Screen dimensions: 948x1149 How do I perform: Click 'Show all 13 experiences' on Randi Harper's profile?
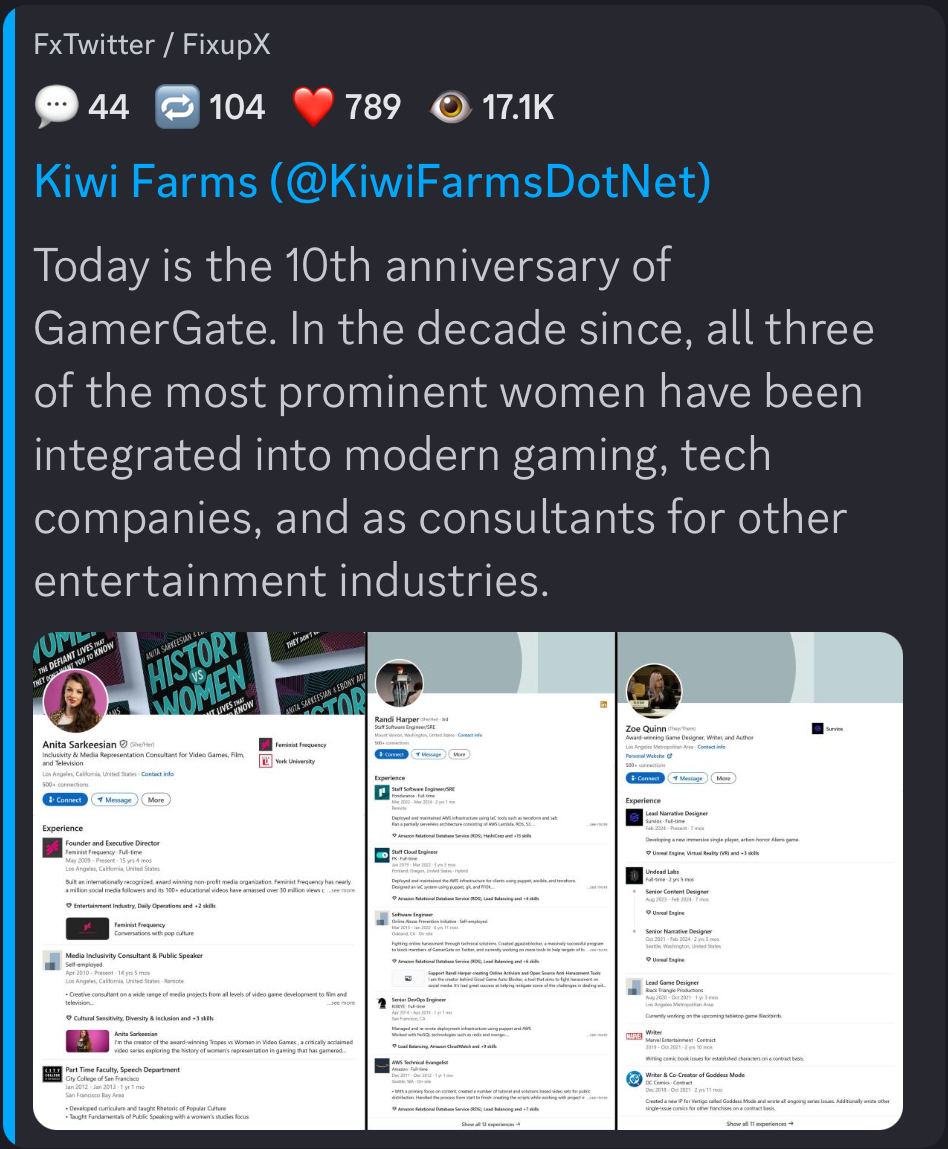point(491,1124)
